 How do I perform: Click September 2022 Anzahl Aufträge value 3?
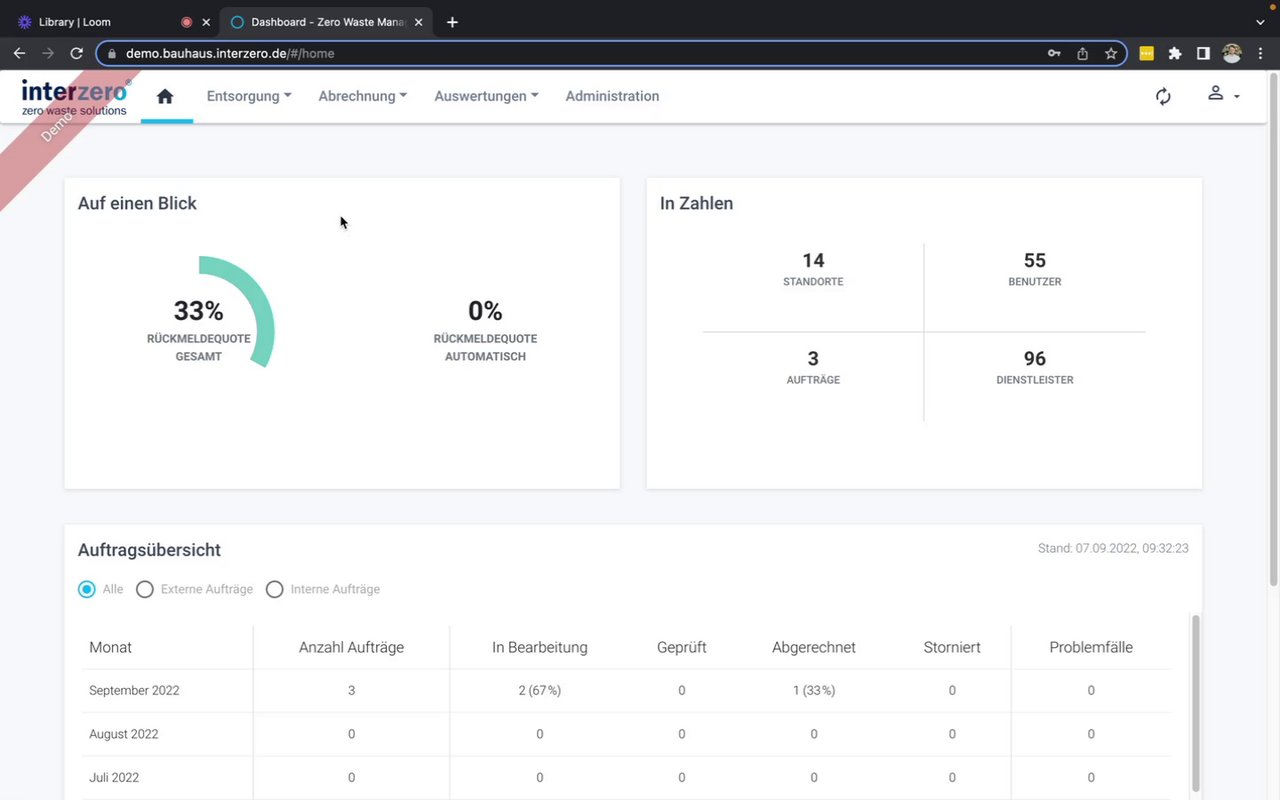click(x=351, y=690)
